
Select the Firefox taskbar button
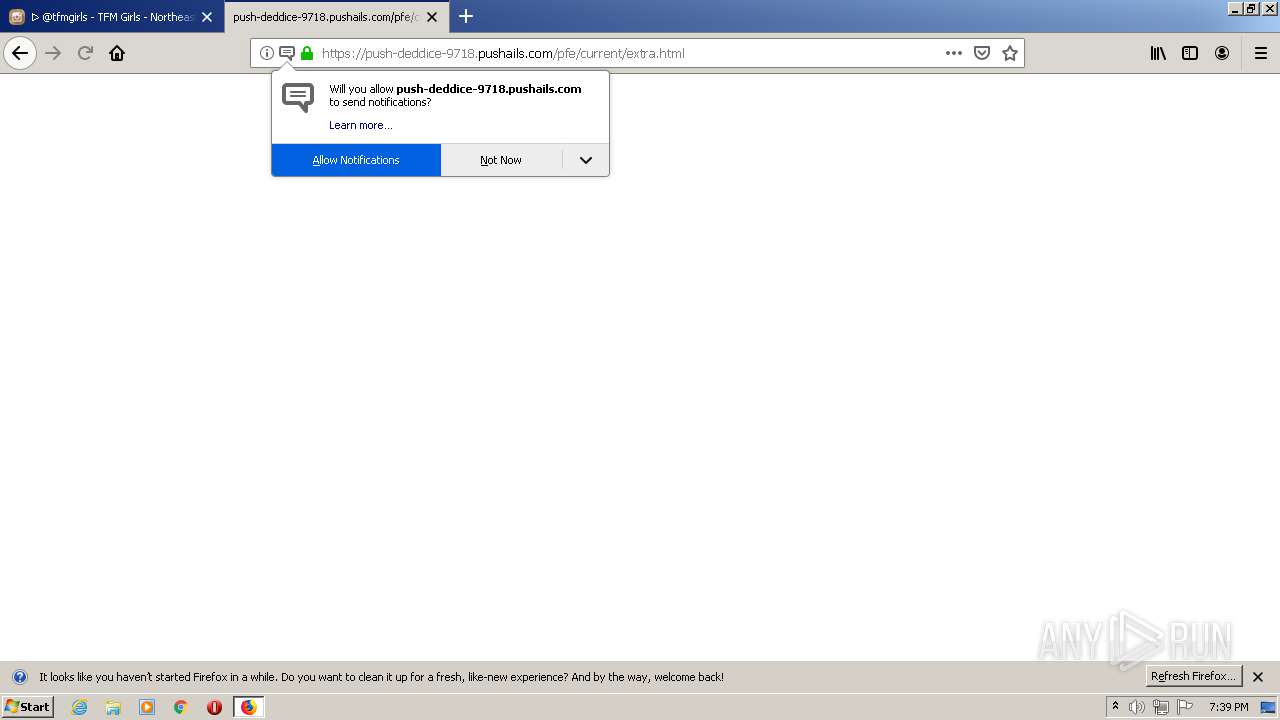coord(249,707)
